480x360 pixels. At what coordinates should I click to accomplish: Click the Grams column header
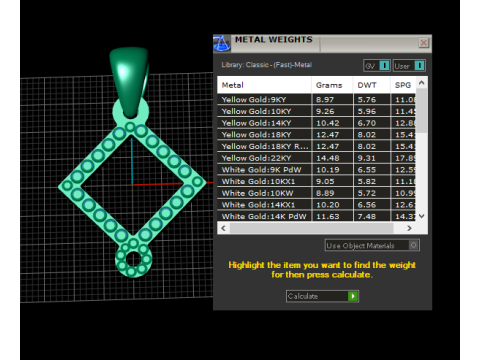point(332,85)
